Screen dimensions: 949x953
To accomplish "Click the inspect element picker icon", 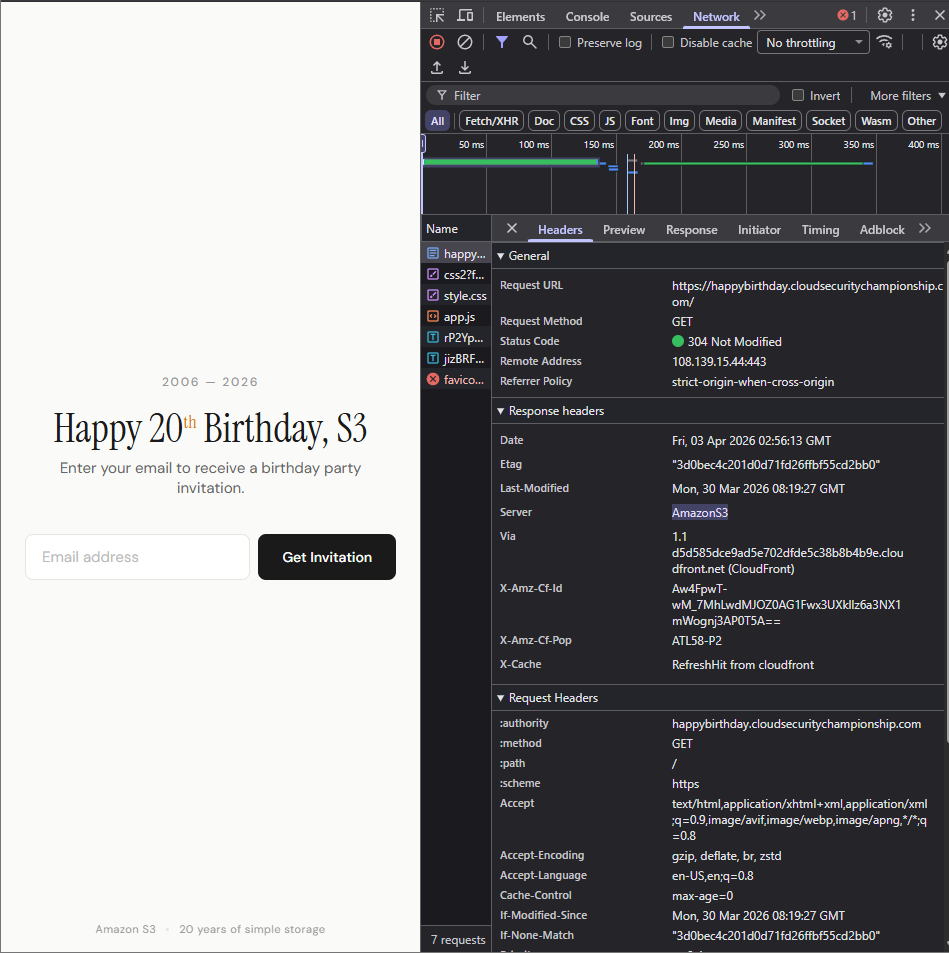I will pyautogui.click(x=437, y=16).
